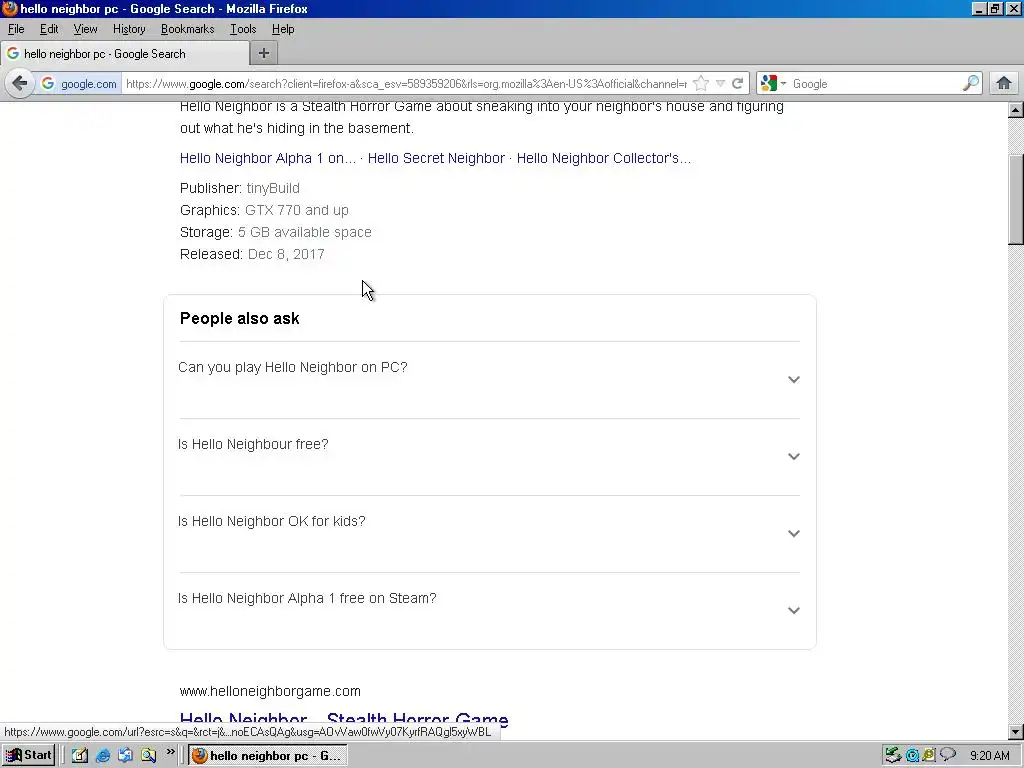This screenshot has height=768, width=1024.
Task: Click the blue circular tray icon
Action: 912,756
